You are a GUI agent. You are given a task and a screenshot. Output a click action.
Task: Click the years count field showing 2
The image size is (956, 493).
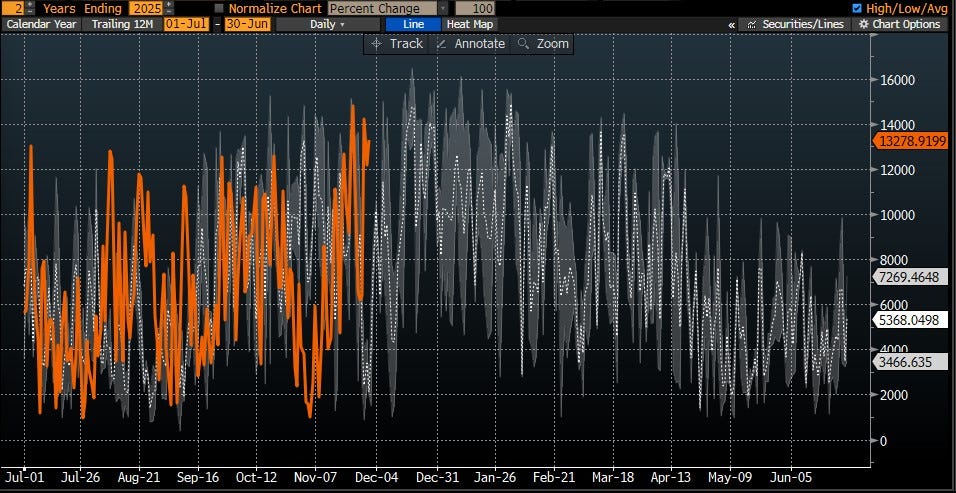[x=12, y=9]
